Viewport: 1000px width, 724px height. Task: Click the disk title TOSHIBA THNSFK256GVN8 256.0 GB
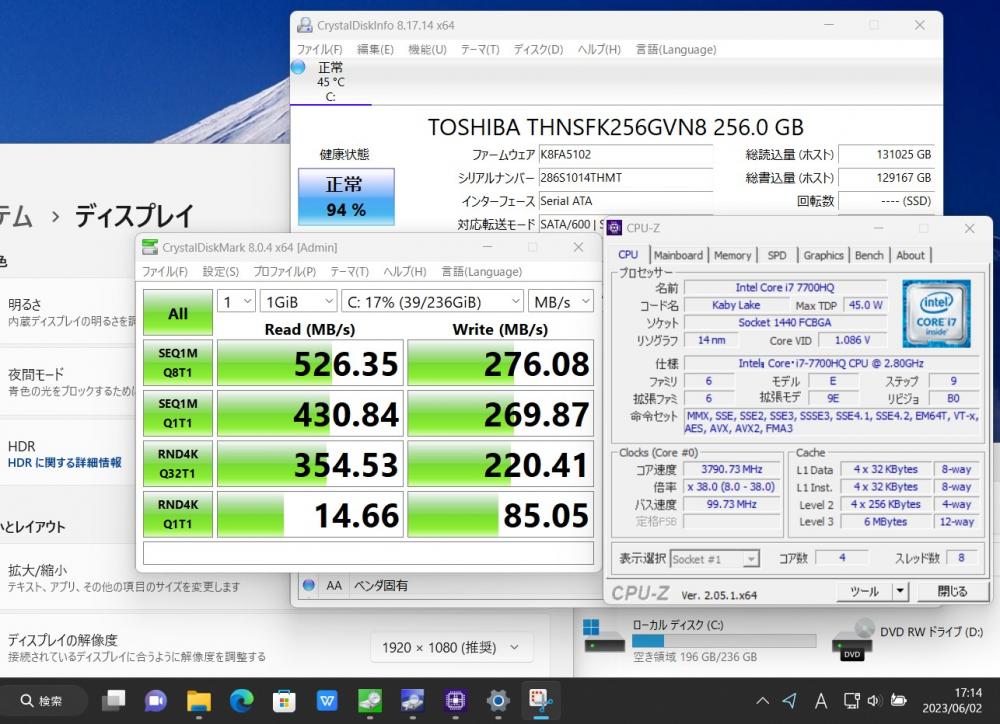tap(616, 127)
